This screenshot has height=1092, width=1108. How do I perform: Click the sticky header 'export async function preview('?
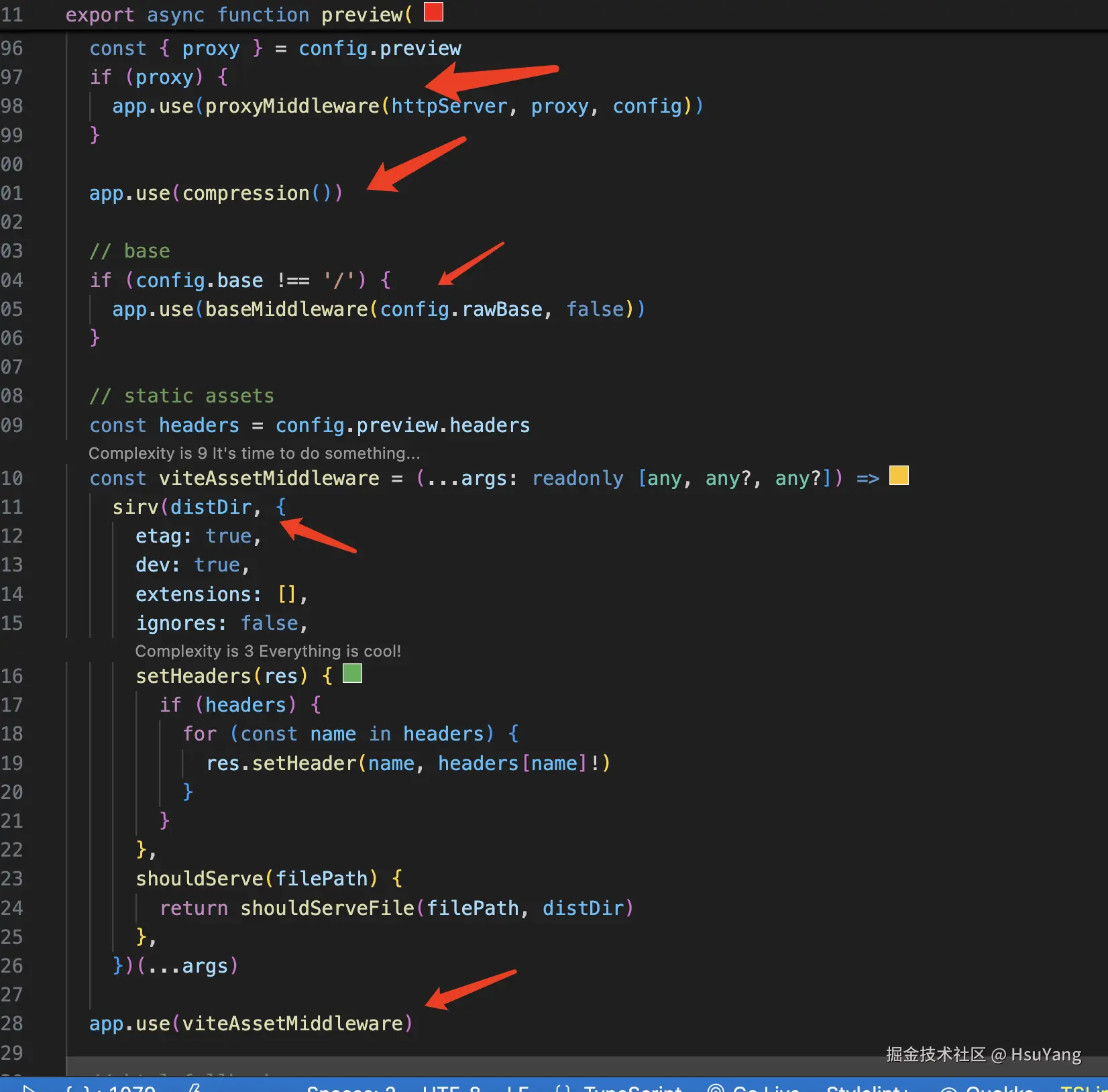click(239, 15)
